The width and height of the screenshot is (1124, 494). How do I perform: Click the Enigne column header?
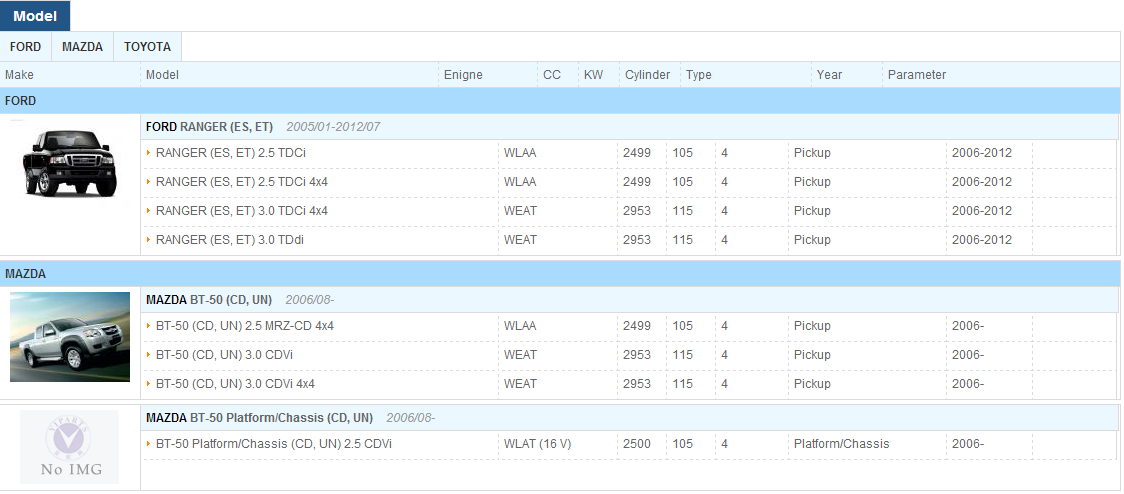point(463,75)
